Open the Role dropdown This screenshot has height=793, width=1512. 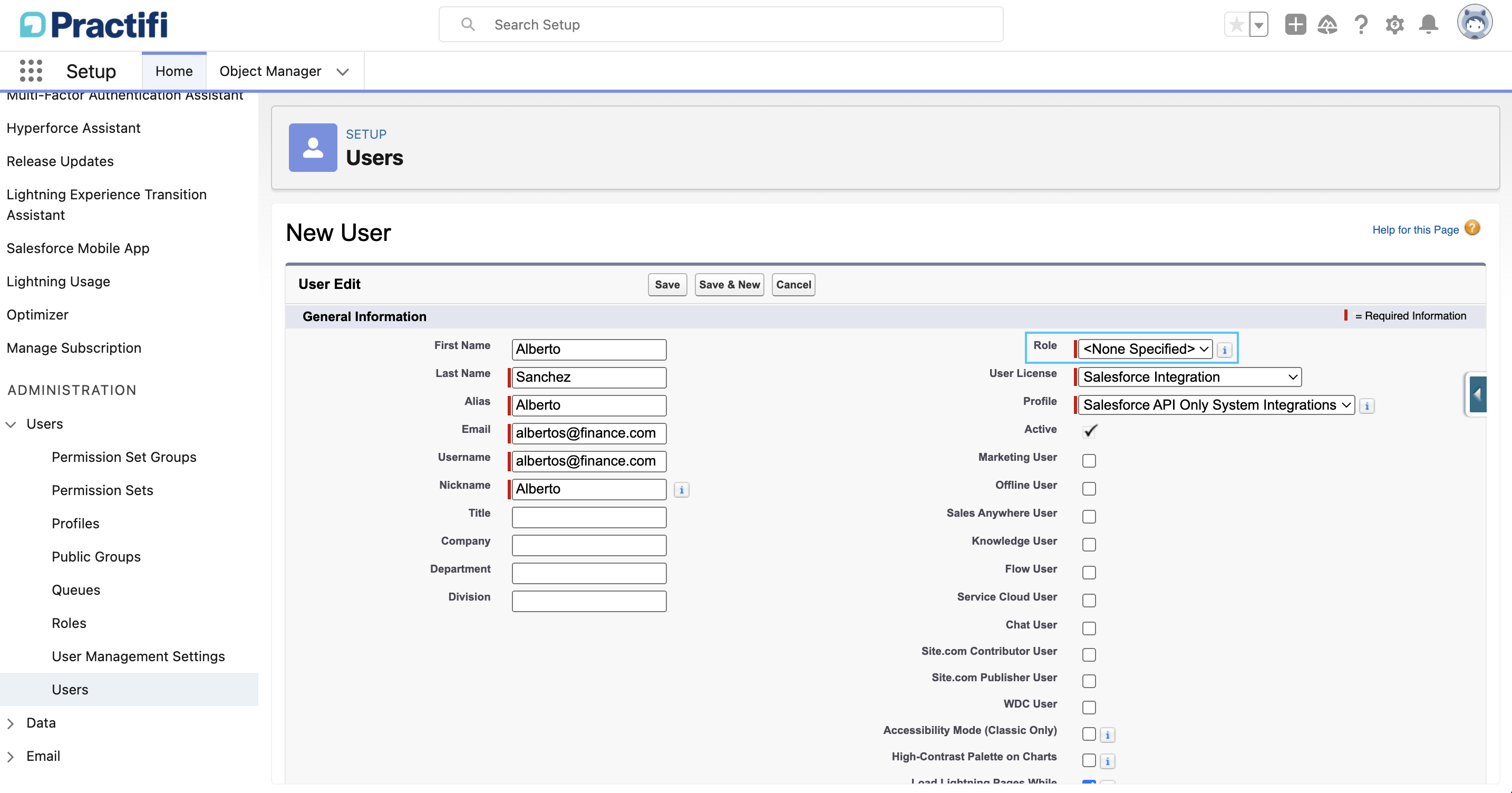coord(1145,349)
